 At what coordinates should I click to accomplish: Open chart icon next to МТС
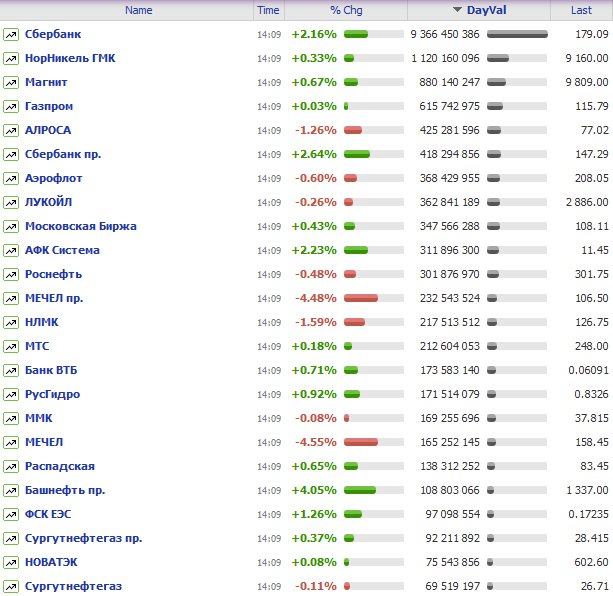[x=11, y=346]
